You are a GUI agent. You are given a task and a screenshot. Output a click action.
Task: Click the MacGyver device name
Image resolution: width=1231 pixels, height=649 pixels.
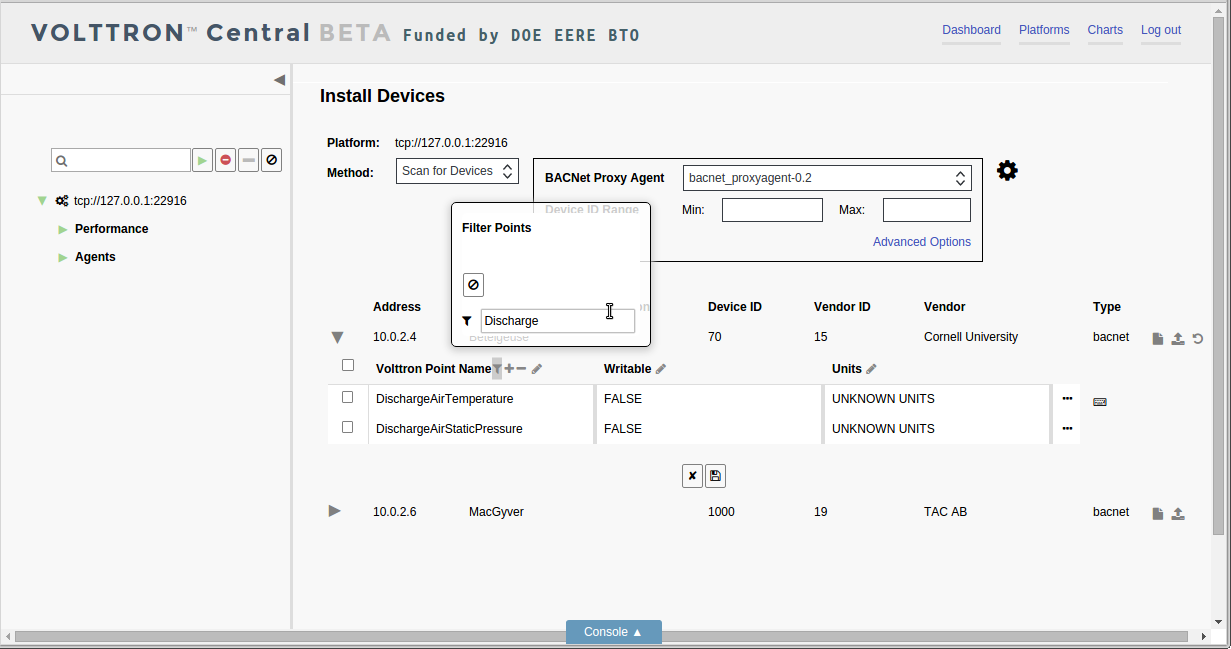[x=496, y=512]
